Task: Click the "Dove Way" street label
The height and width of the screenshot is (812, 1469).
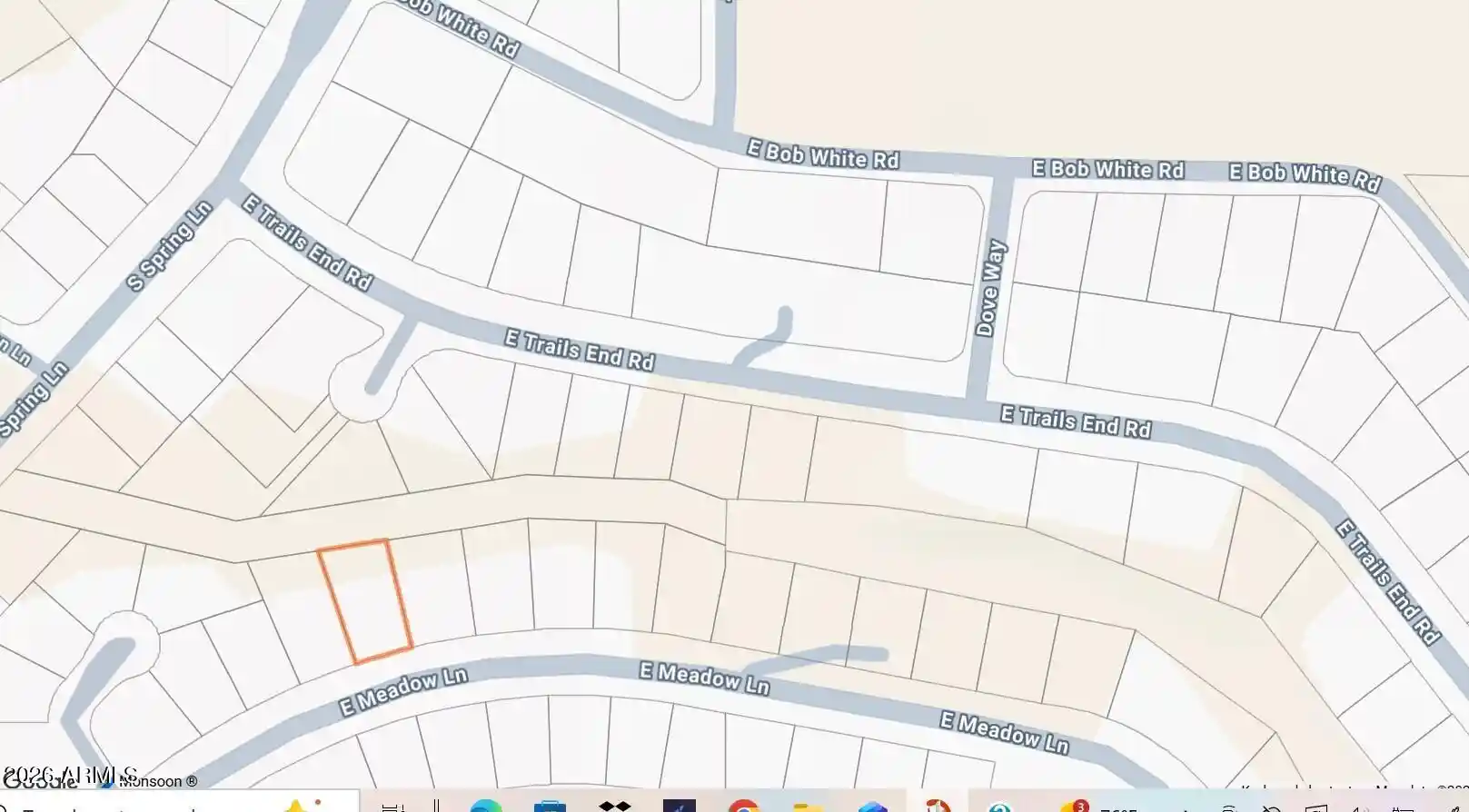Action: point(991,287)
